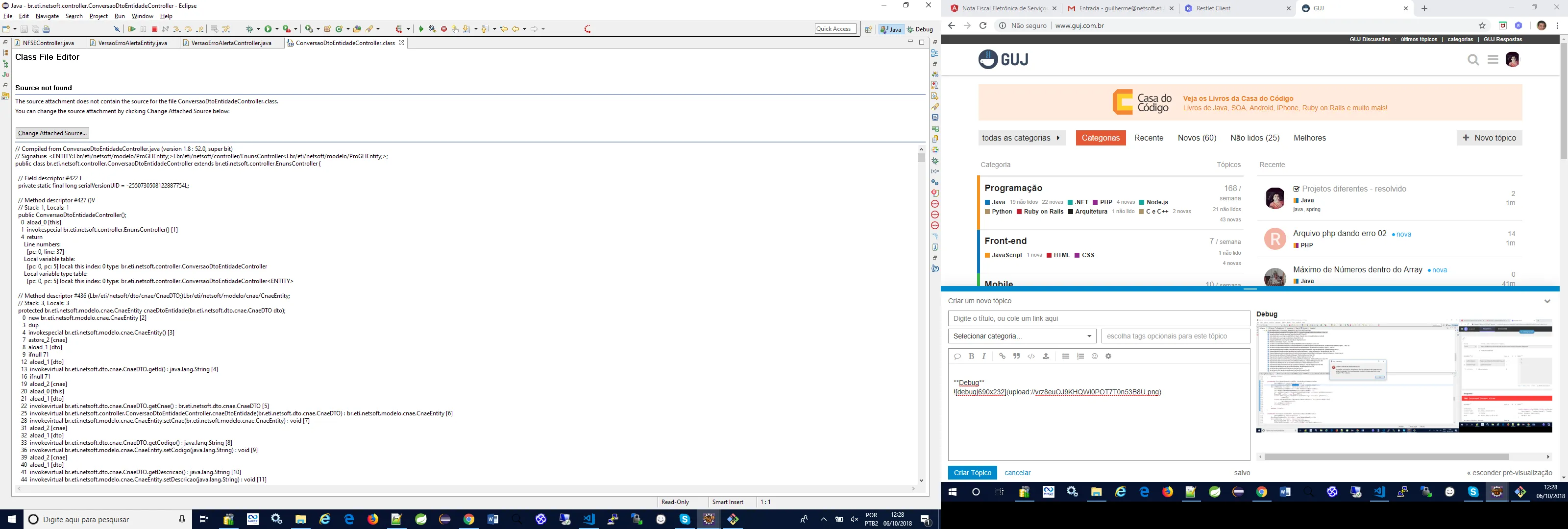Screen dimensions: 1568x529
Task: Click the upload image icon in editor
Action: click(1046, 356)
